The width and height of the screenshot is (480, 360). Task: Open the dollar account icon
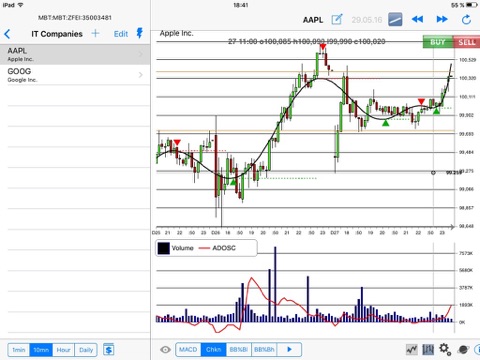[109, 350]
